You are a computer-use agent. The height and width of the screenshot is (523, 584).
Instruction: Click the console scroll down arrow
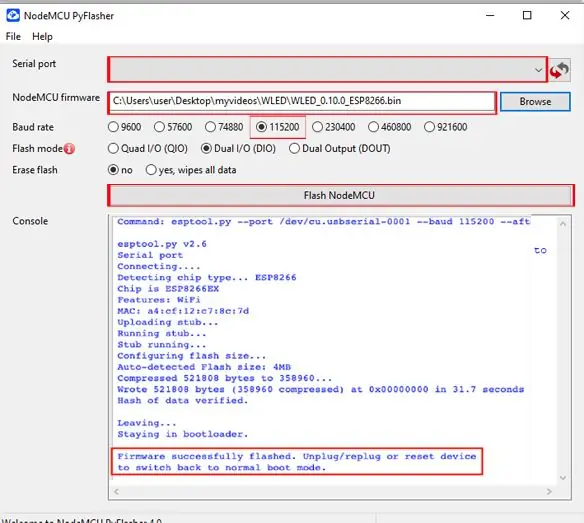pyautogui.click(x=563, y=478)
